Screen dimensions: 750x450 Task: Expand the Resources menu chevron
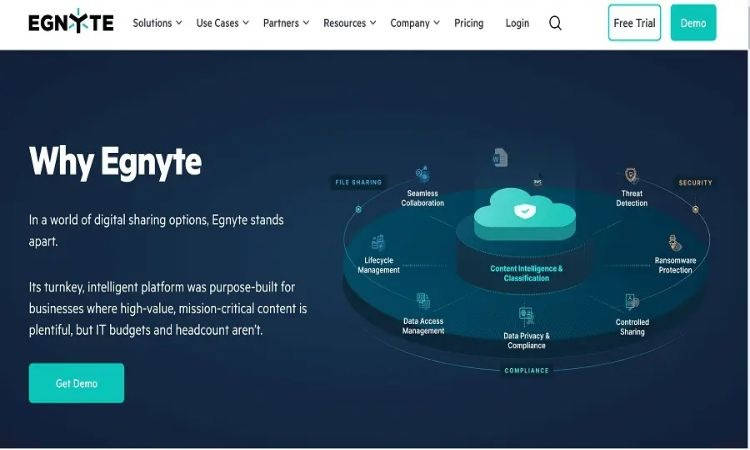coord(373,23)
